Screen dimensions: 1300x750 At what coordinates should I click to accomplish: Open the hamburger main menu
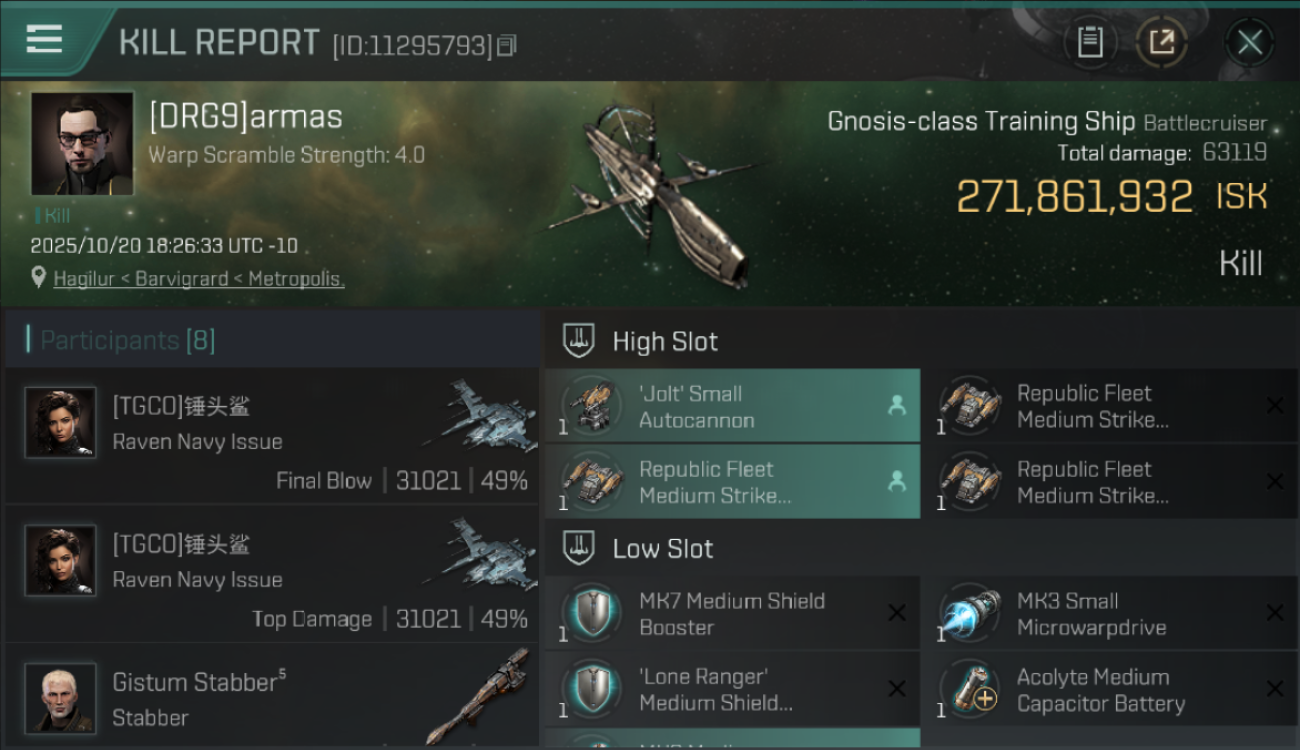click(x=44, y=40)
